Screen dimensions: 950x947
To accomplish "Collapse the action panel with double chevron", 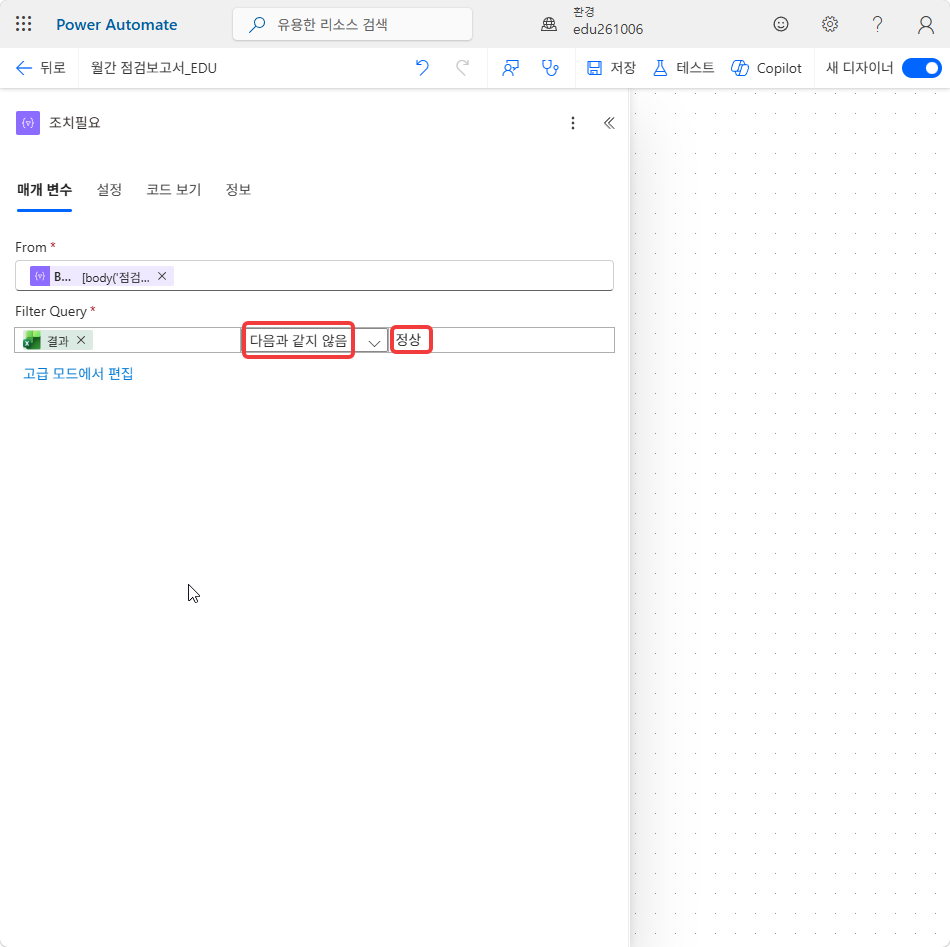I will [x=609, y=123].
